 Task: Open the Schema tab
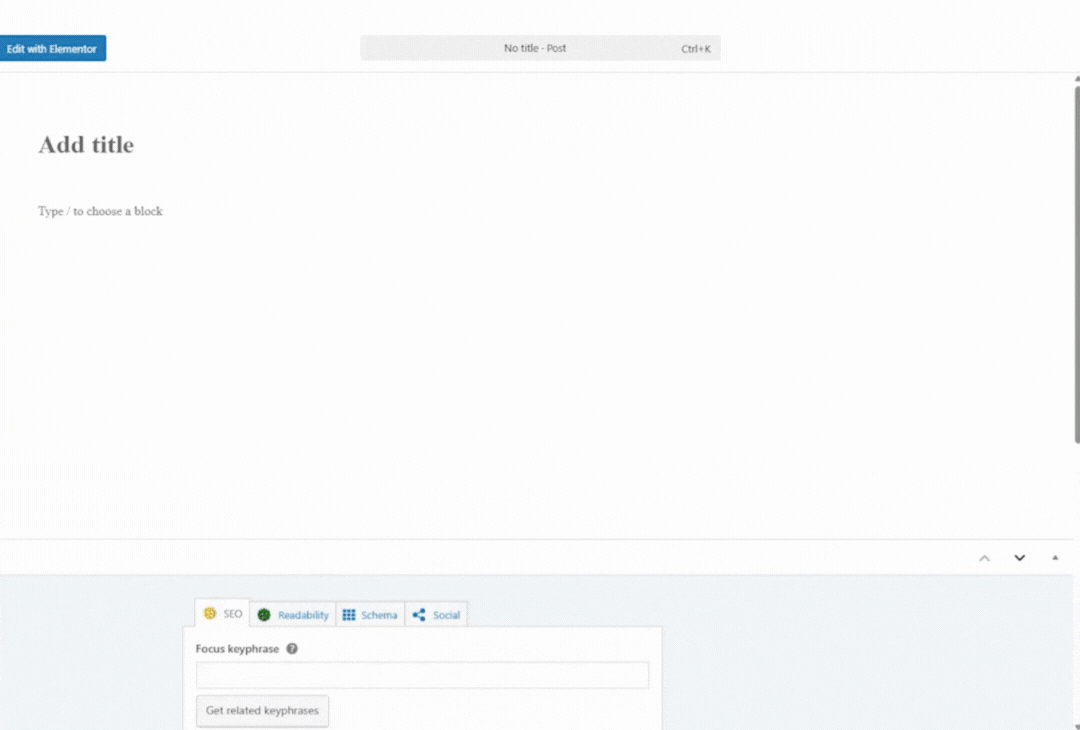tap(370, 615)
